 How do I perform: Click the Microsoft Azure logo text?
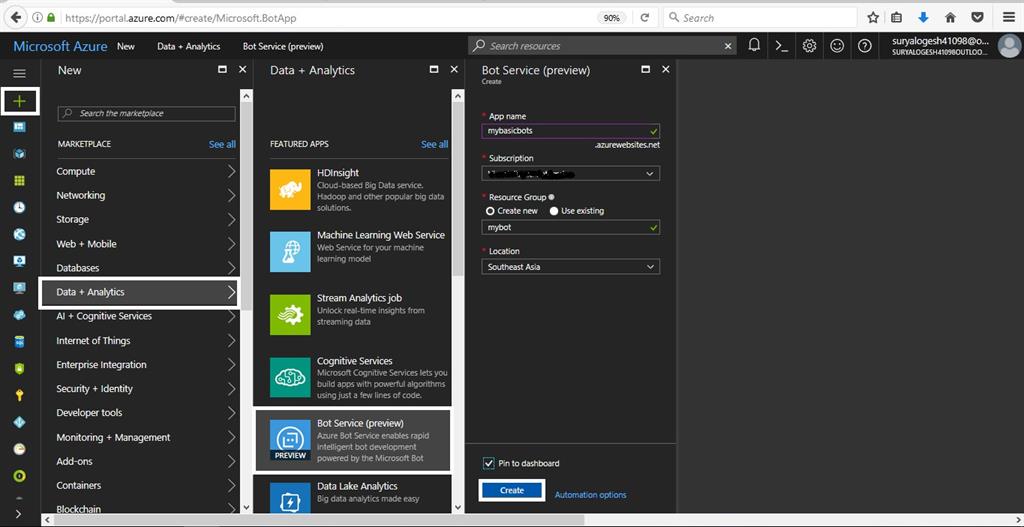click(60, 46)
